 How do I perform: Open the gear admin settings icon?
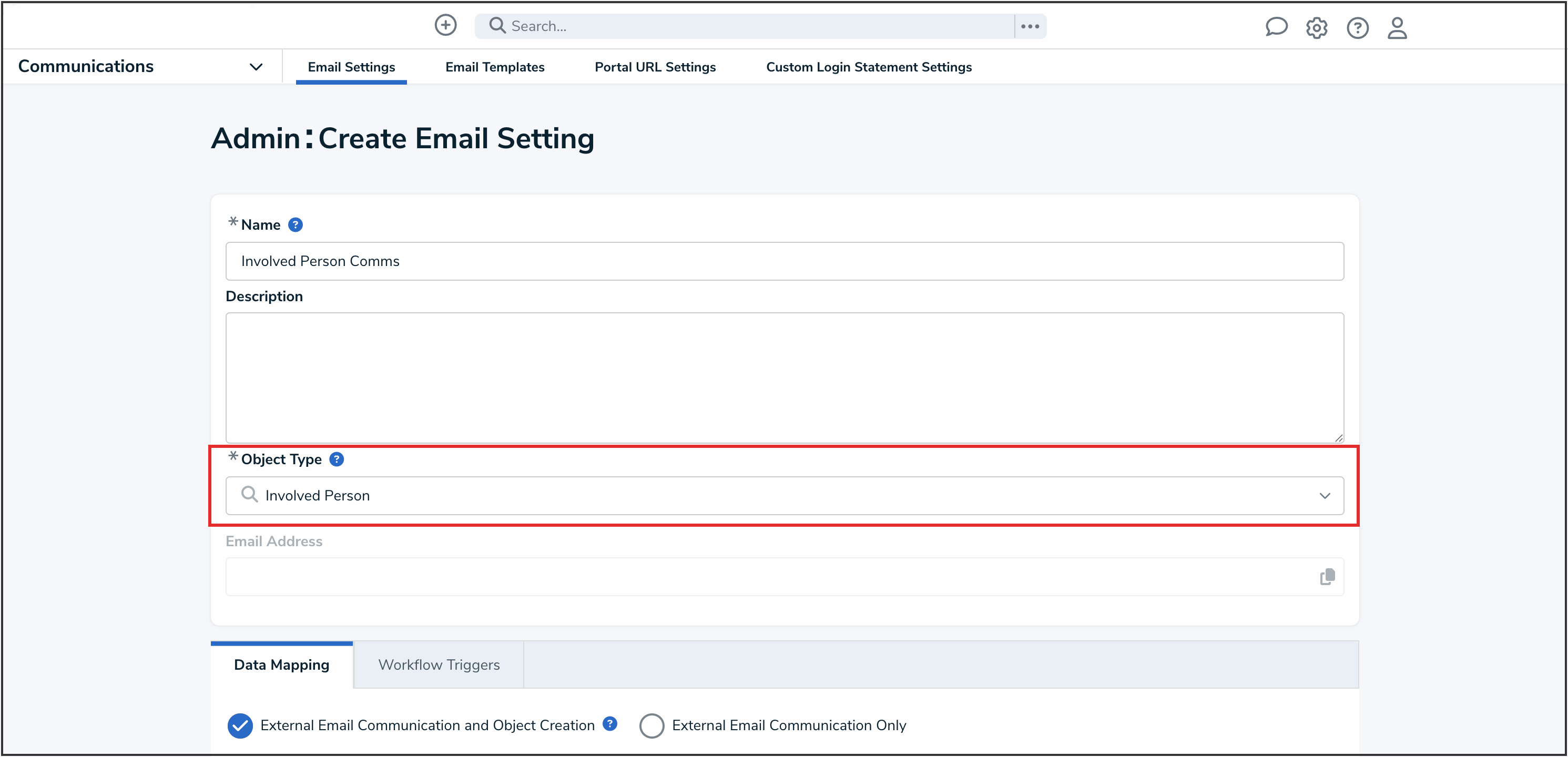click(x=1317, y=28)
